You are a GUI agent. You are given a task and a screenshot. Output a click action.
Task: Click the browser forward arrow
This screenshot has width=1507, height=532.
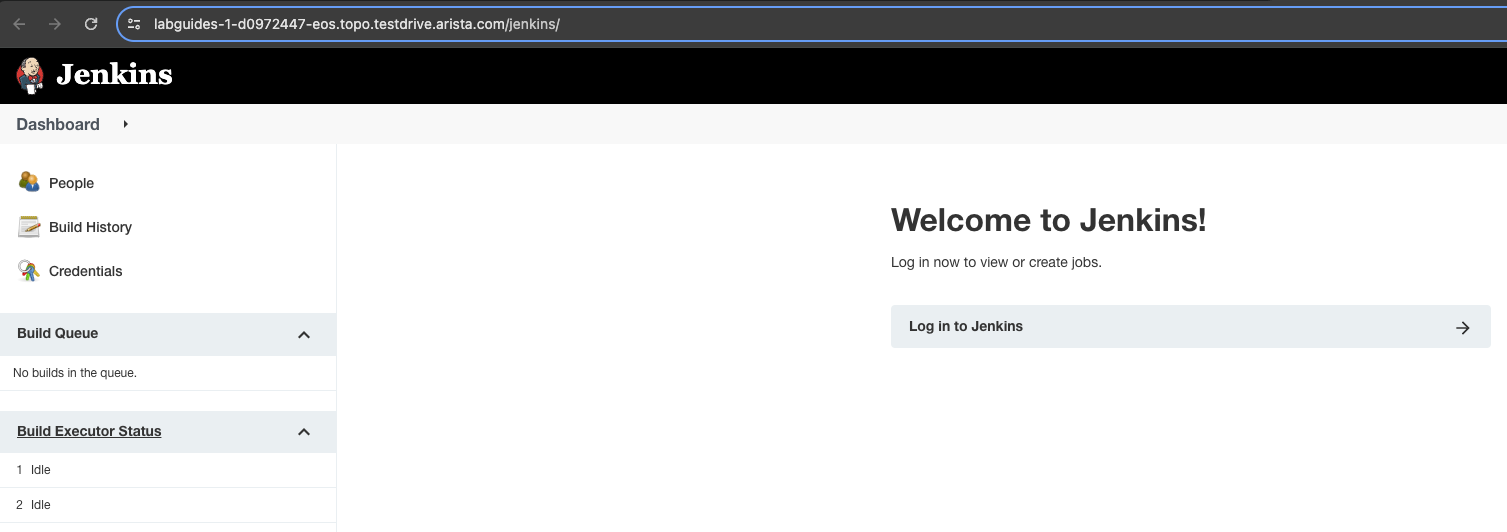55,24
